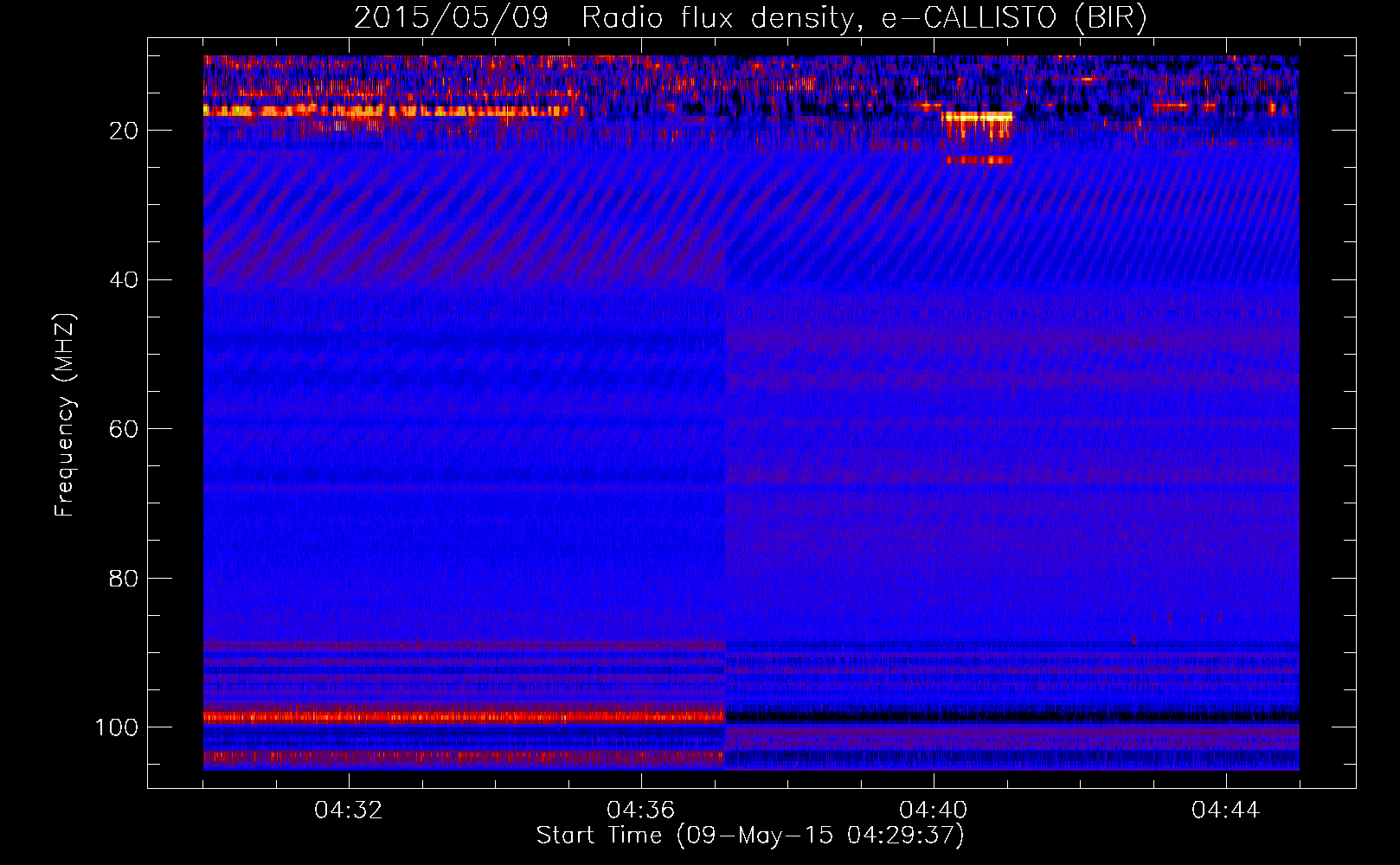Viewport: 1400px width, 865px height.
Task: Click the '100' frequency tick label
Action: pos(117,727)
